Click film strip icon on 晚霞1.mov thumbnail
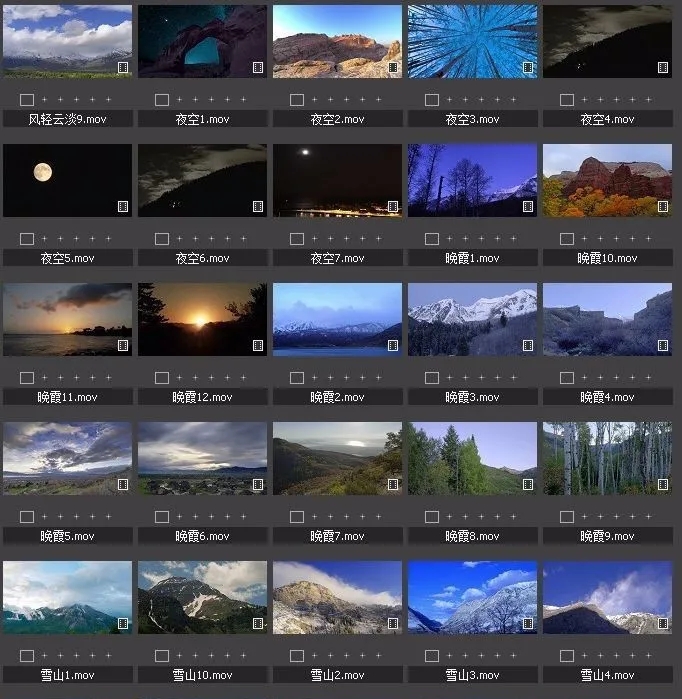 (528, 206)
